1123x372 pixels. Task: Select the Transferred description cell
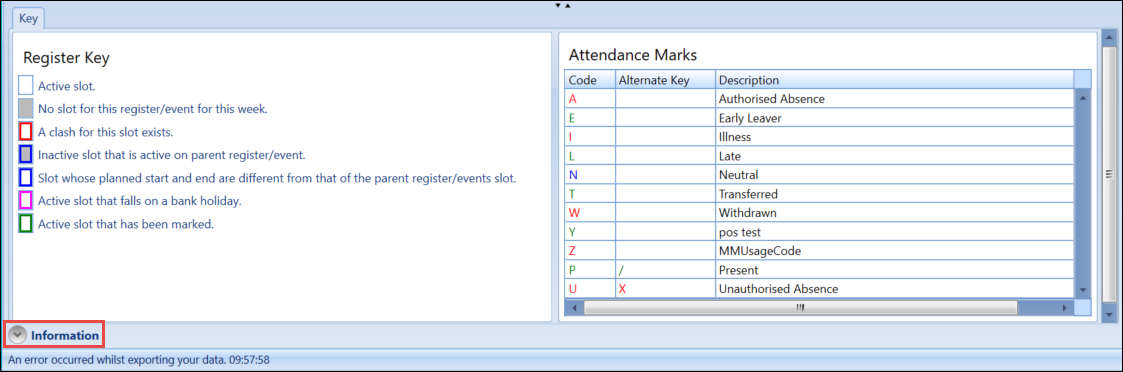[895, 194]
